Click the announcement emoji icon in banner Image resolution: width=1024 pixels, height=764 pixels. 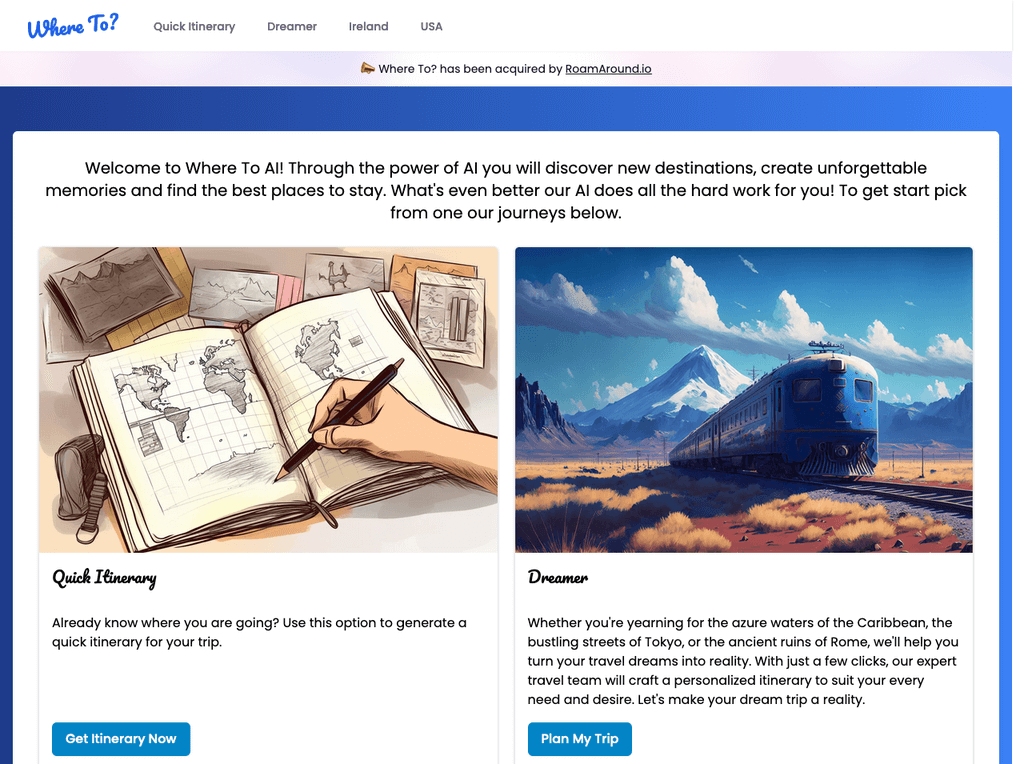(368, 68)
